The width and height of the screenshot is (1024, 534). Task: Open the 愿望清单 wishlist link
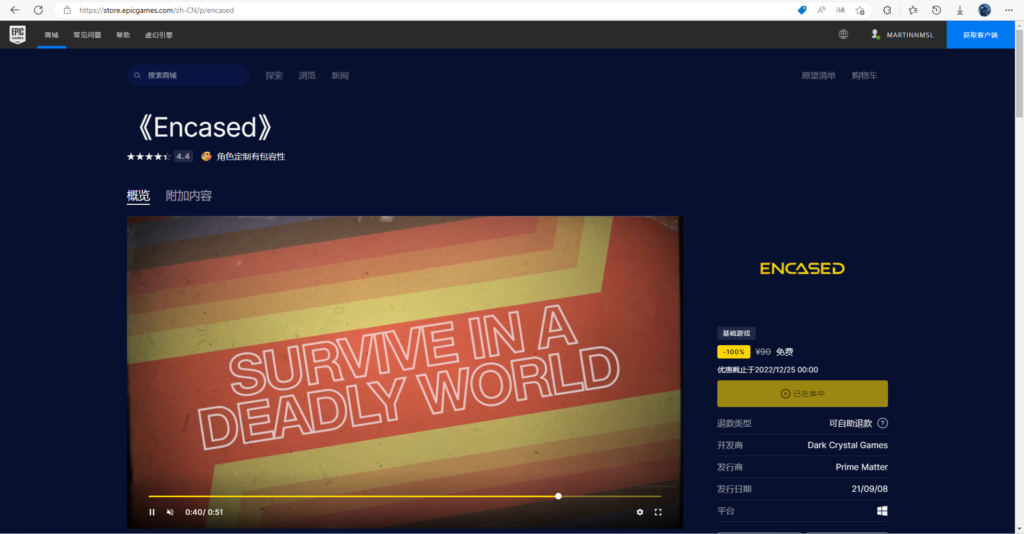pyautogui.click(x=818, y=76)
